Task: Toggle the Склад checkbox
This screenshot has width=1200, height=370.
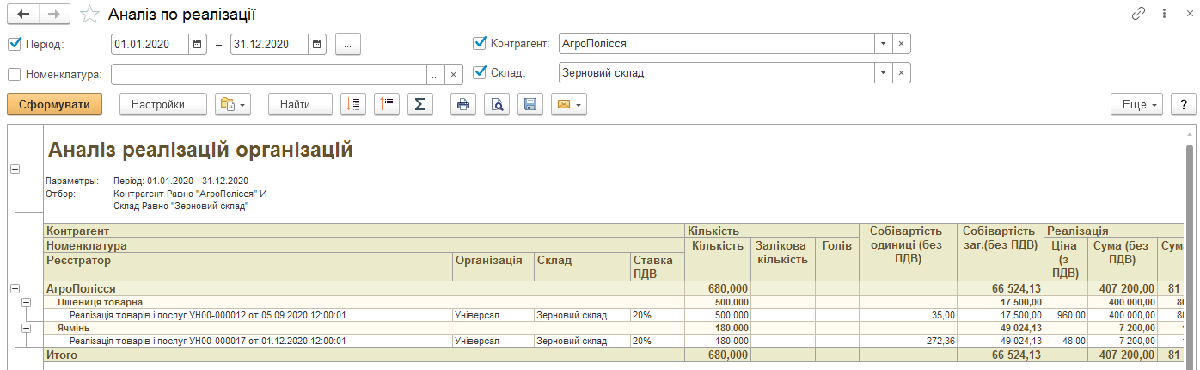Action: coord(480,72)
